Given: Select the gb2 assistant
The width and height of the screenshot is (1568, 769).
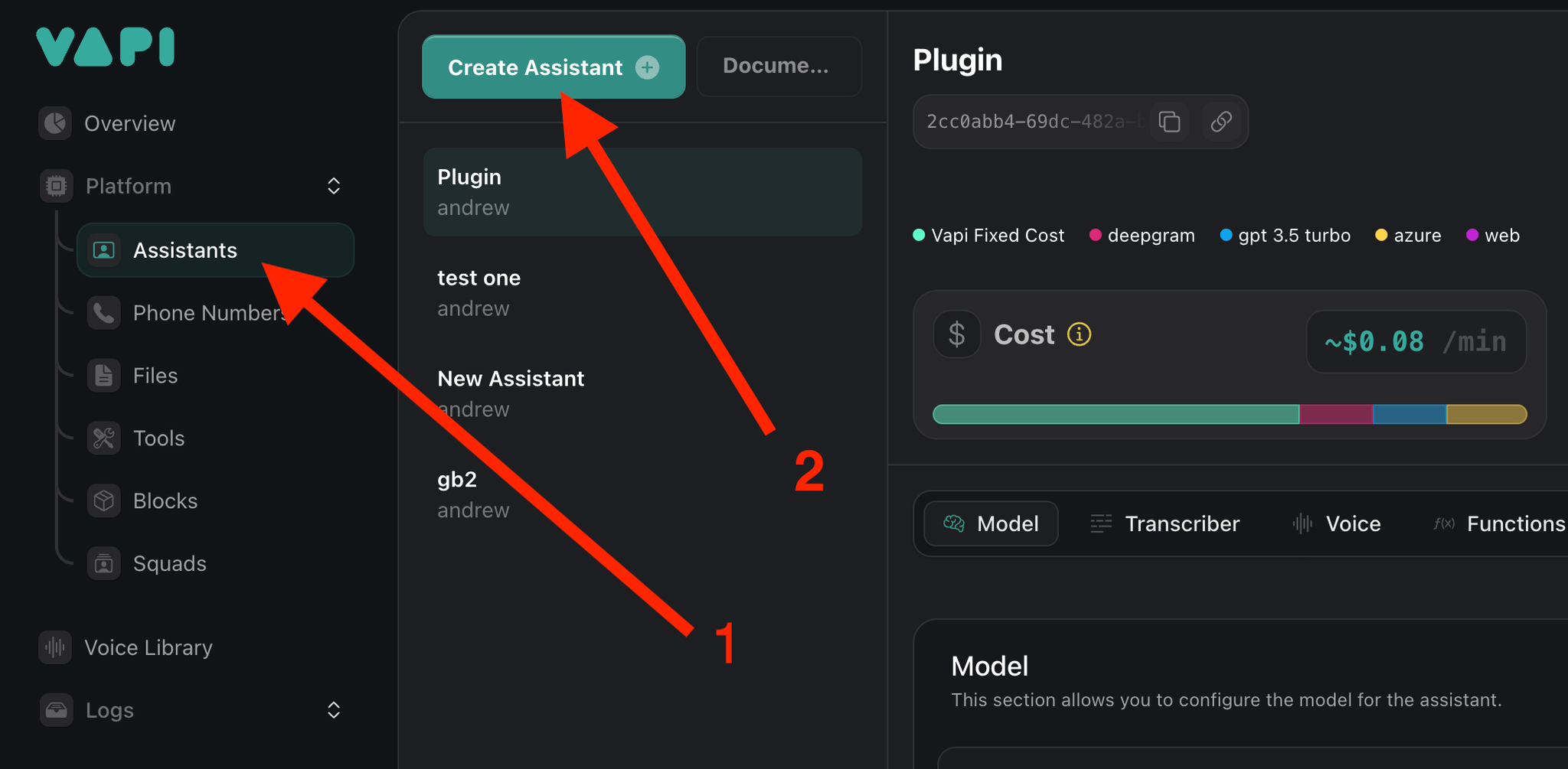Looking at the screenshot, I should coord(642,494).
